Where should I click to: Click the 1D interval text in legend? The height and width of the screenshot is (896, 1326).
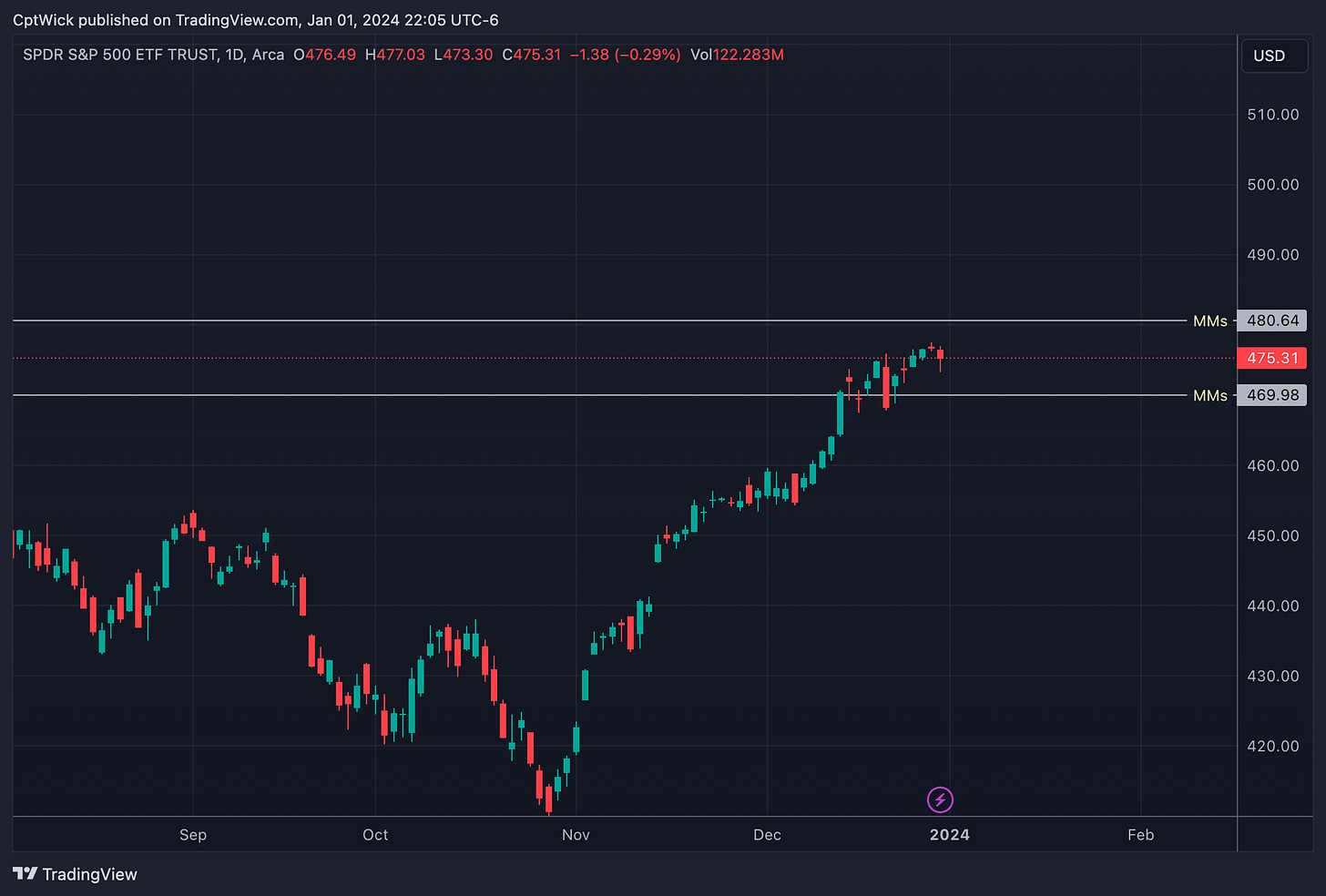[x=235, y=55]
